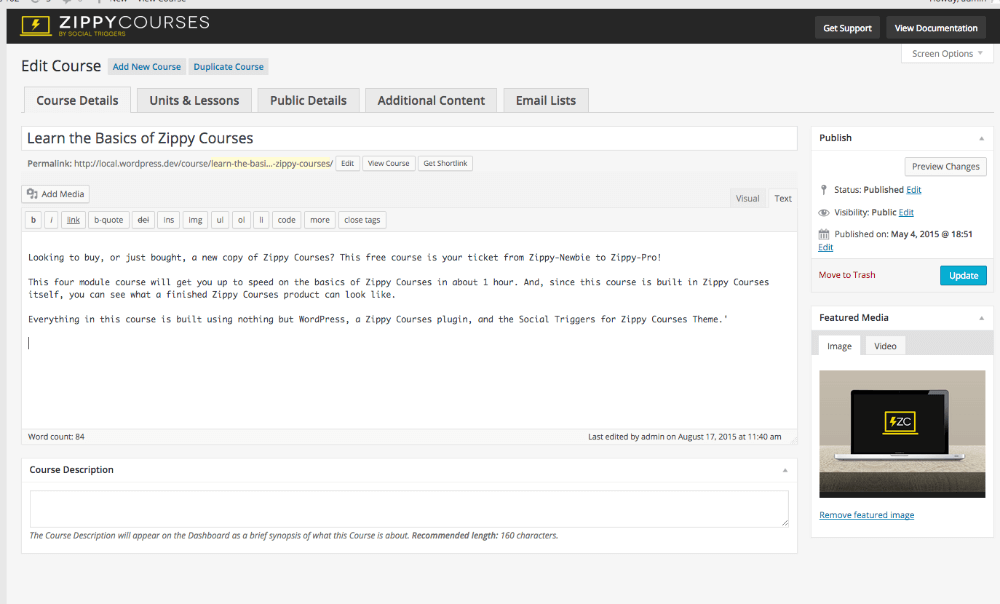Click the 'Last edited by admin' status text
Image resolution: width=1000 pixels, height=604 pixels.
pyautogui.click(x=684, y=437)
